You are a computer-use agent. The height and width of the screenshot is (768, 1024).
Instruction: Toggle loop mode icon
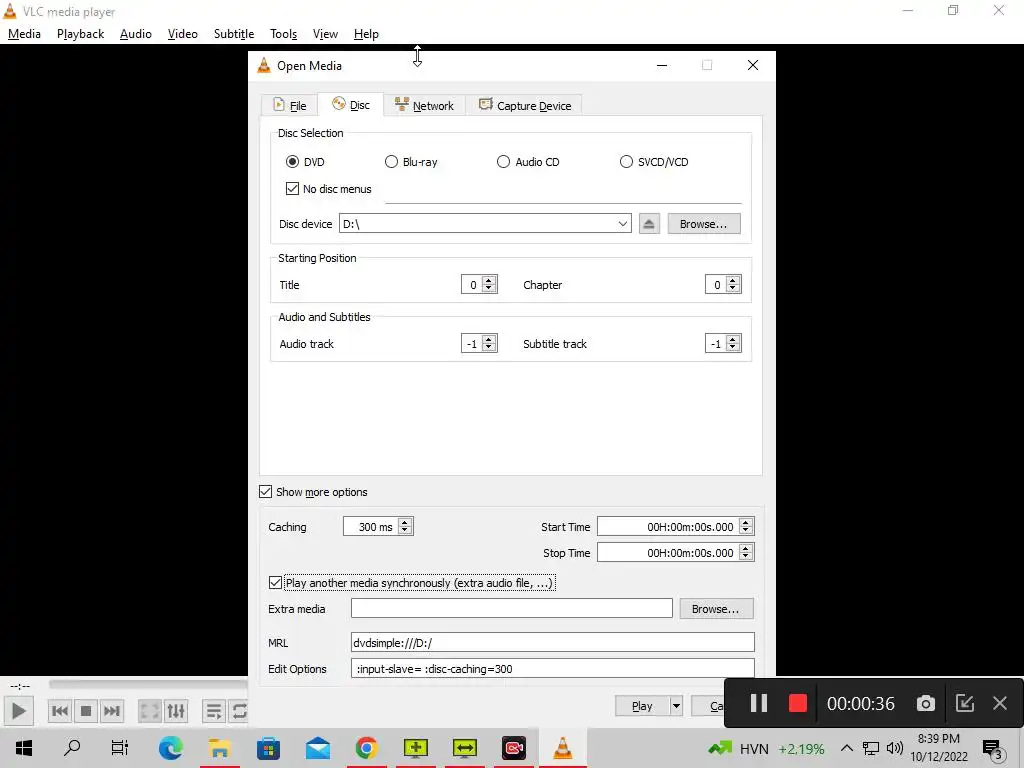coord(239,711)
